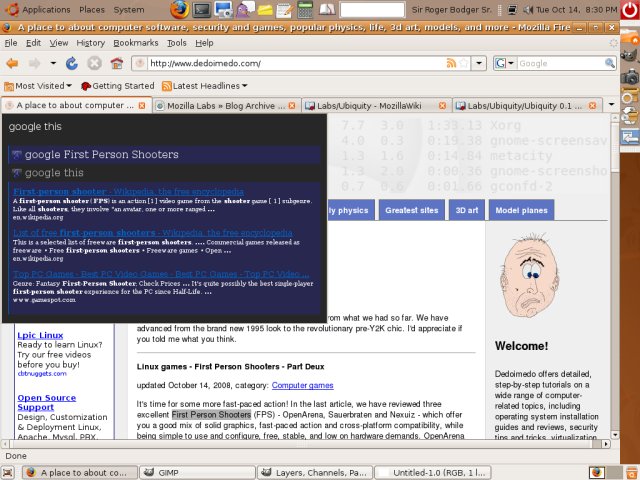Switch to Mozilla Labs Blog Archive tab
This screenshot has height=480, width=640.
coord(226,106)
